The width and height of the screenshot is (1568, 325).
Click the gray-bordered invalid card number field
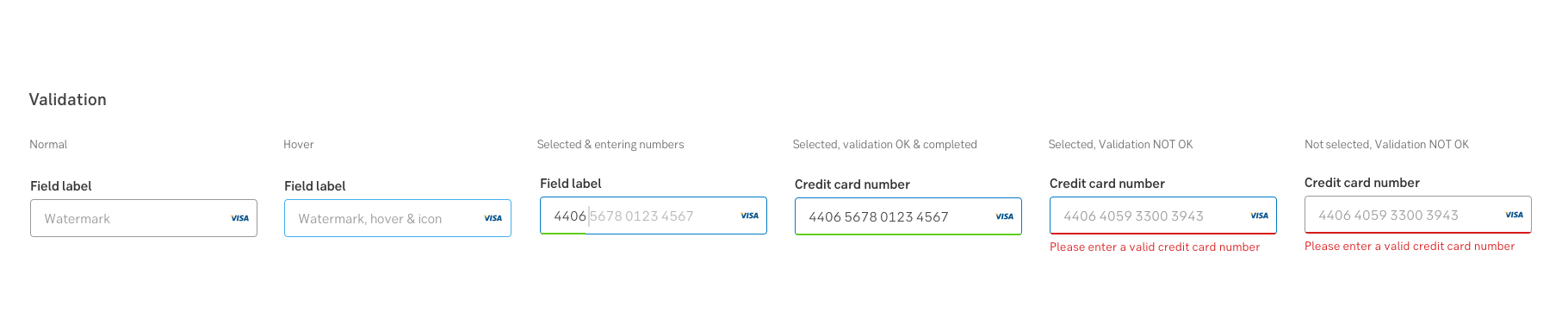pos(1418,215)
